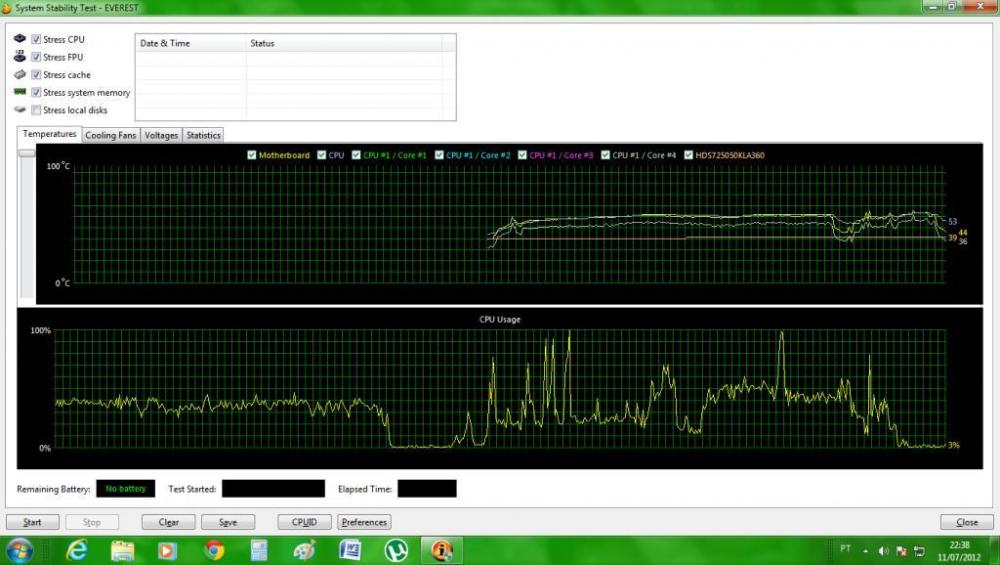1000x565 pixels.
Task: Open the Windows Start menu orb
Action: (x=20, y=550)
